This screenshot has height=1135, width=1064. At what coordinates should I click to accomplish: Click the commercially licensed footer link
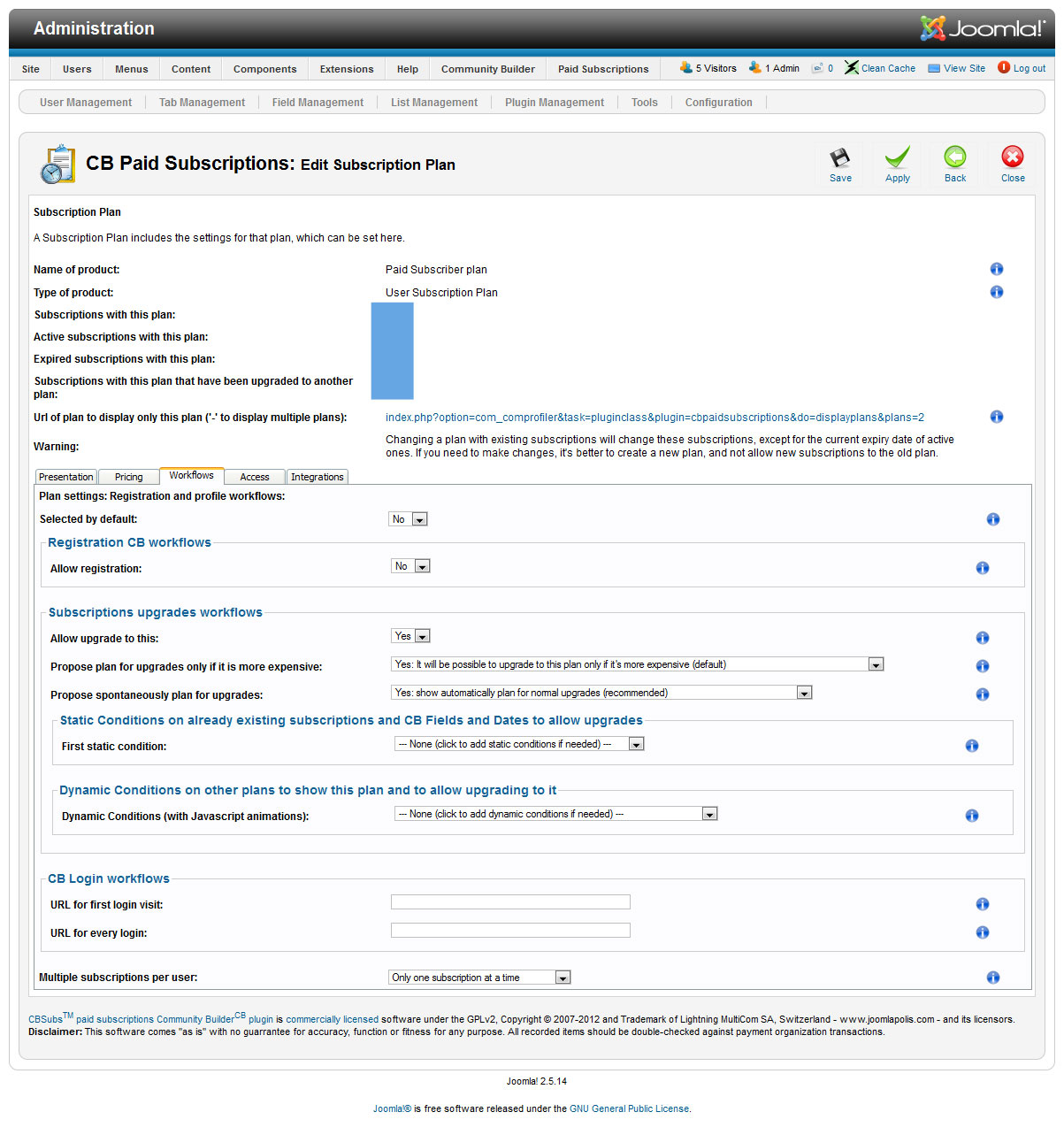point(333,1019)
